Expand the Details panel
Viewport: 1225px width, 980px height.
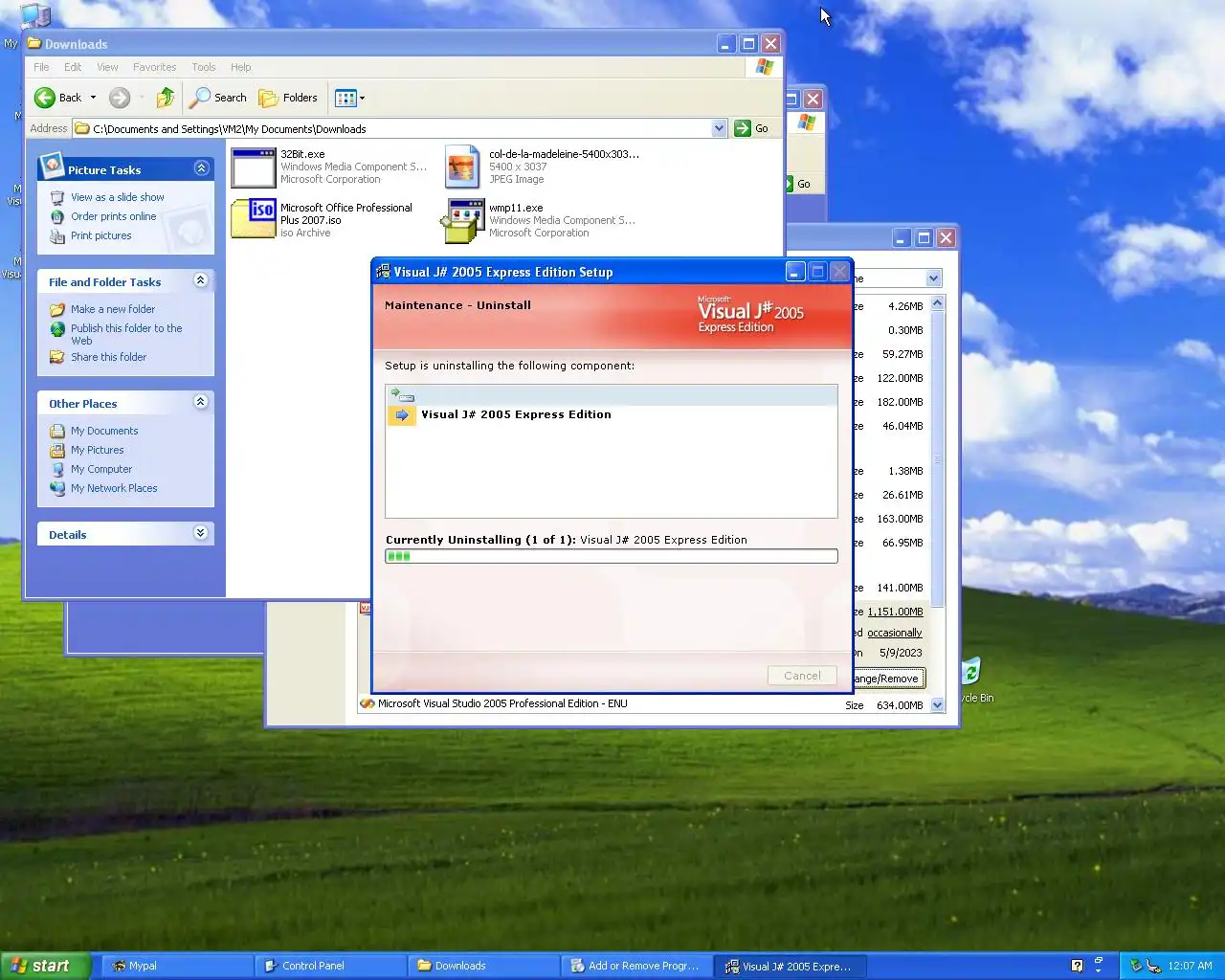[x=200, y=533]
